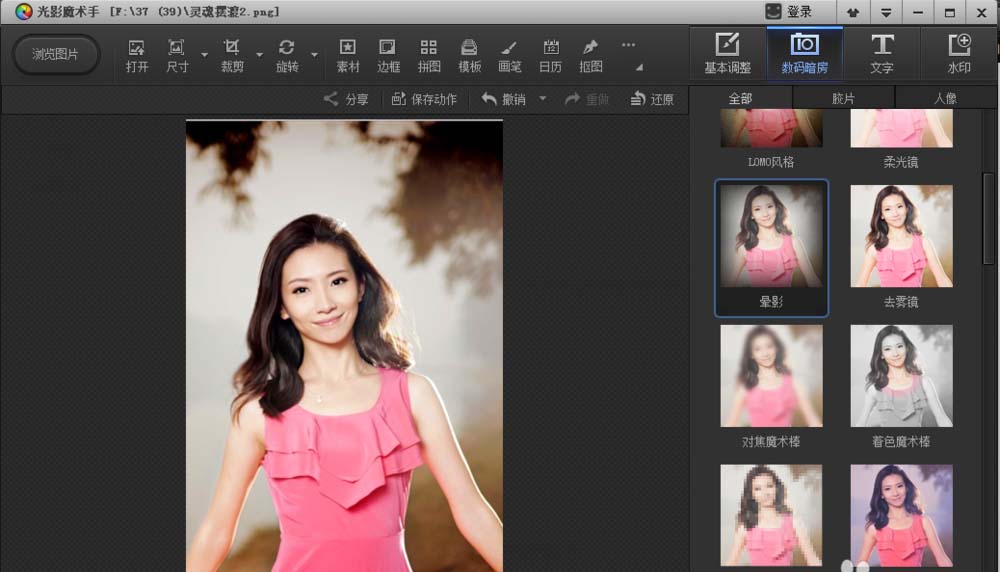Apply the 晕影 vignette effect thumbnail
The image size is (1000, 572).
771,236
